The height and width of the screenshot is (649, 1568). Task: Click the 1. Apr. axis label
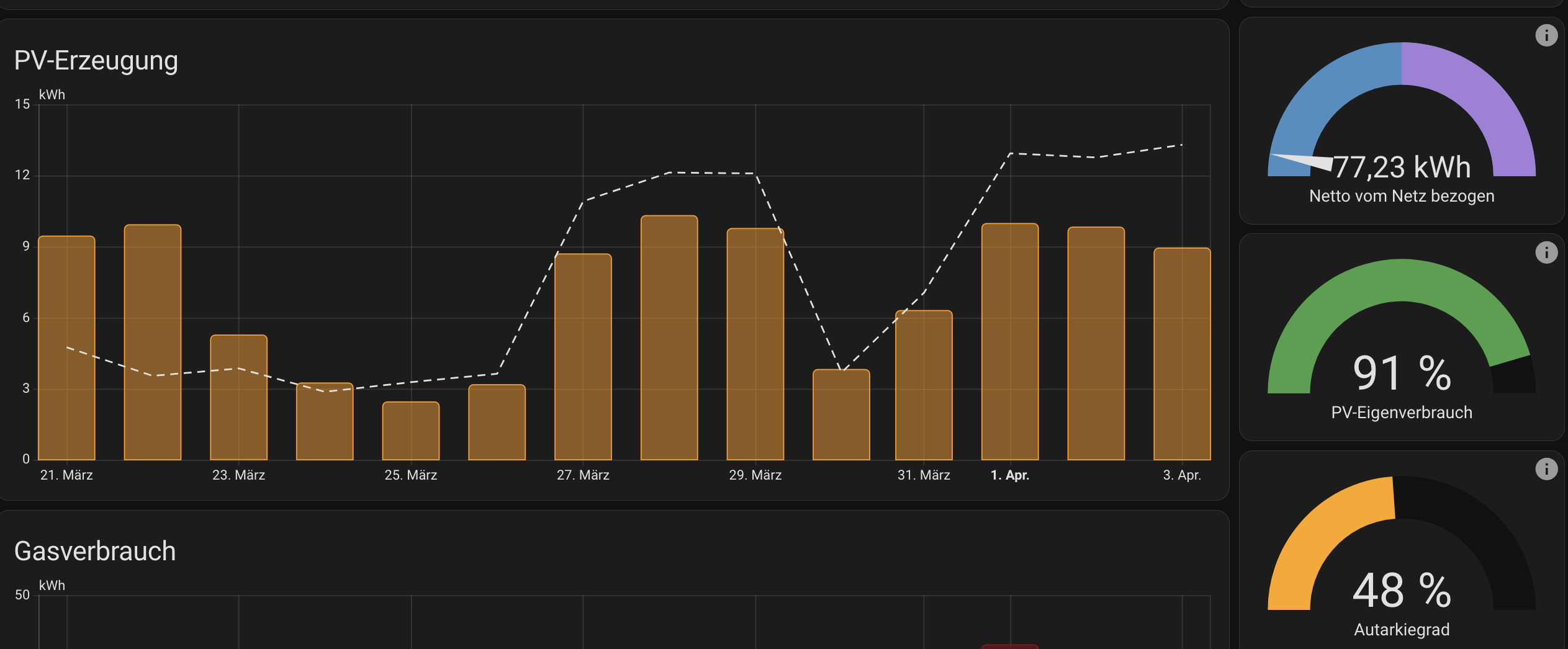click(x=1010, y=475)
